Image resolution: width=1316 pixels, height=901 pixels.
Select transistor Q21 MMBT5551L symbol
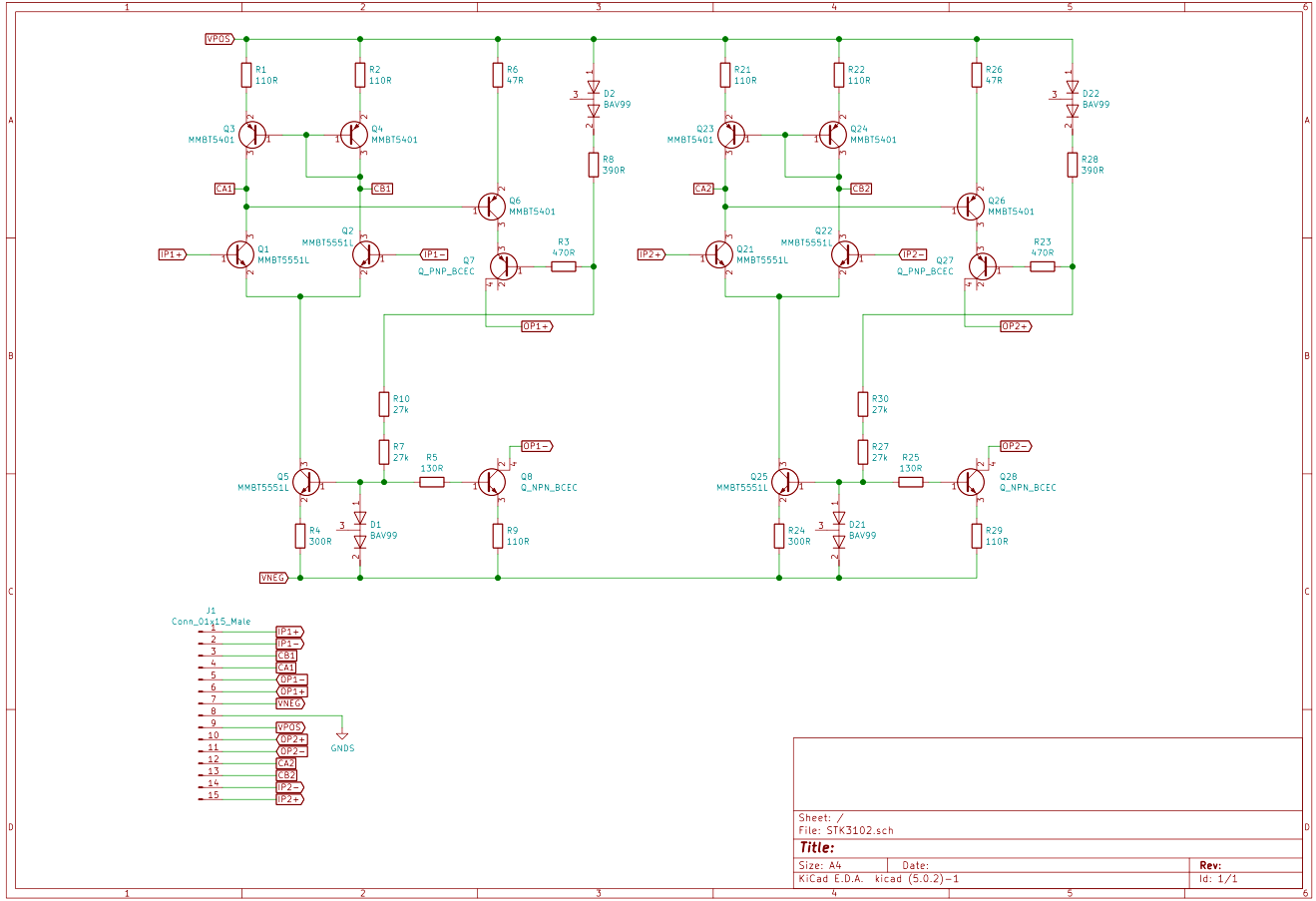pos(718,254)
